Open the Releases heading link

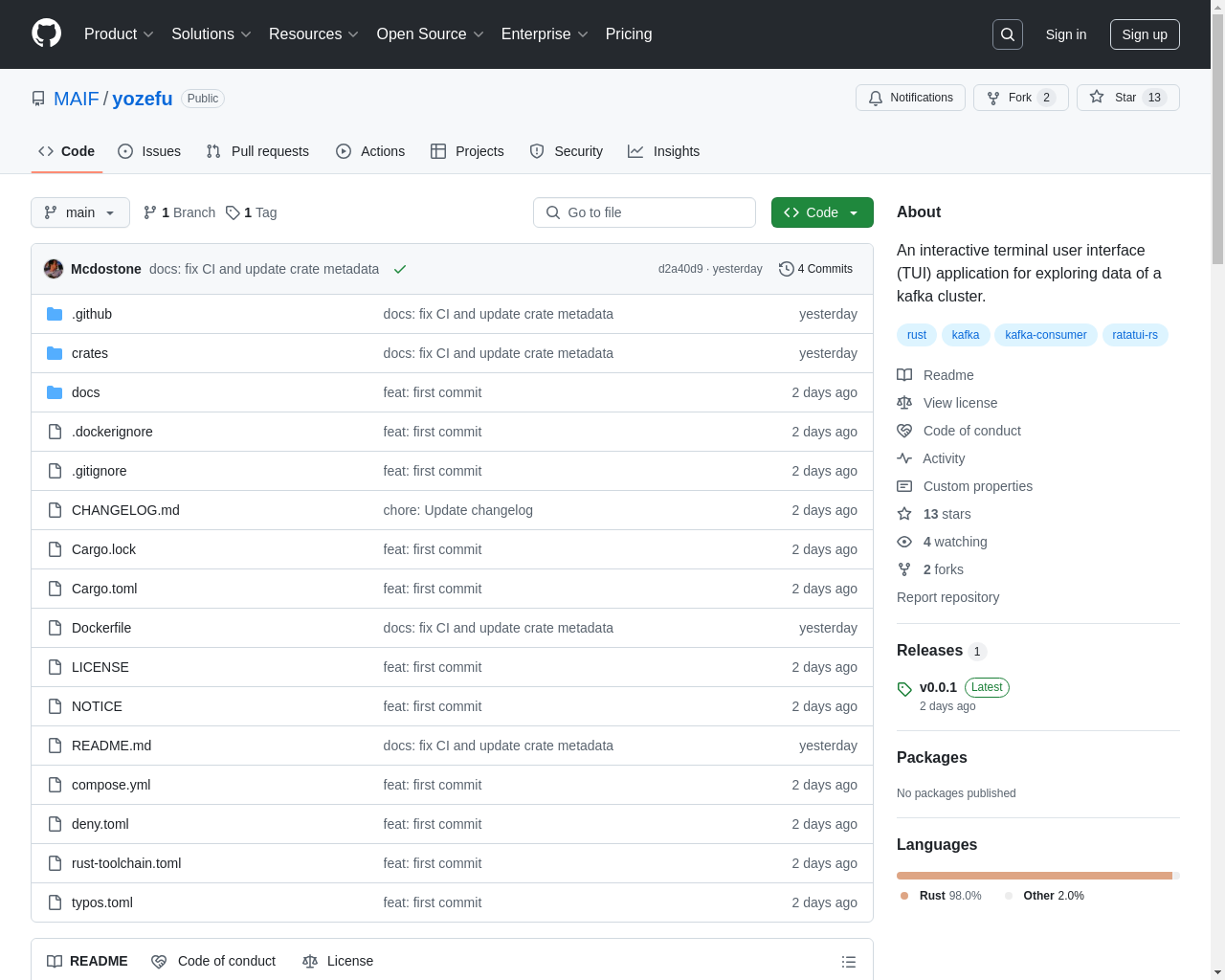942,651
